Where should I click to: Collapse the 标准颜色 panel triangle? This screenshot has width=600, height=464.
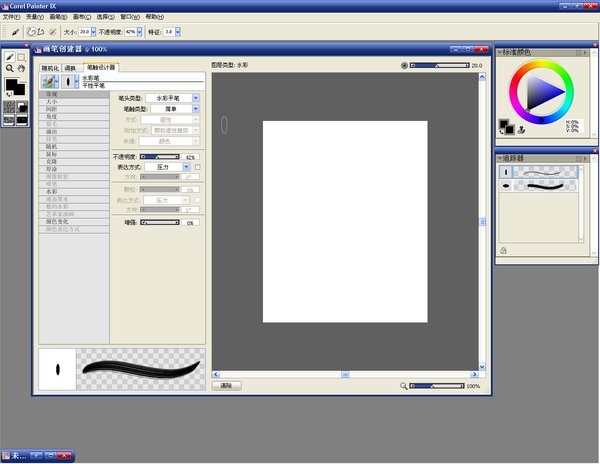[x=499, y=52]
